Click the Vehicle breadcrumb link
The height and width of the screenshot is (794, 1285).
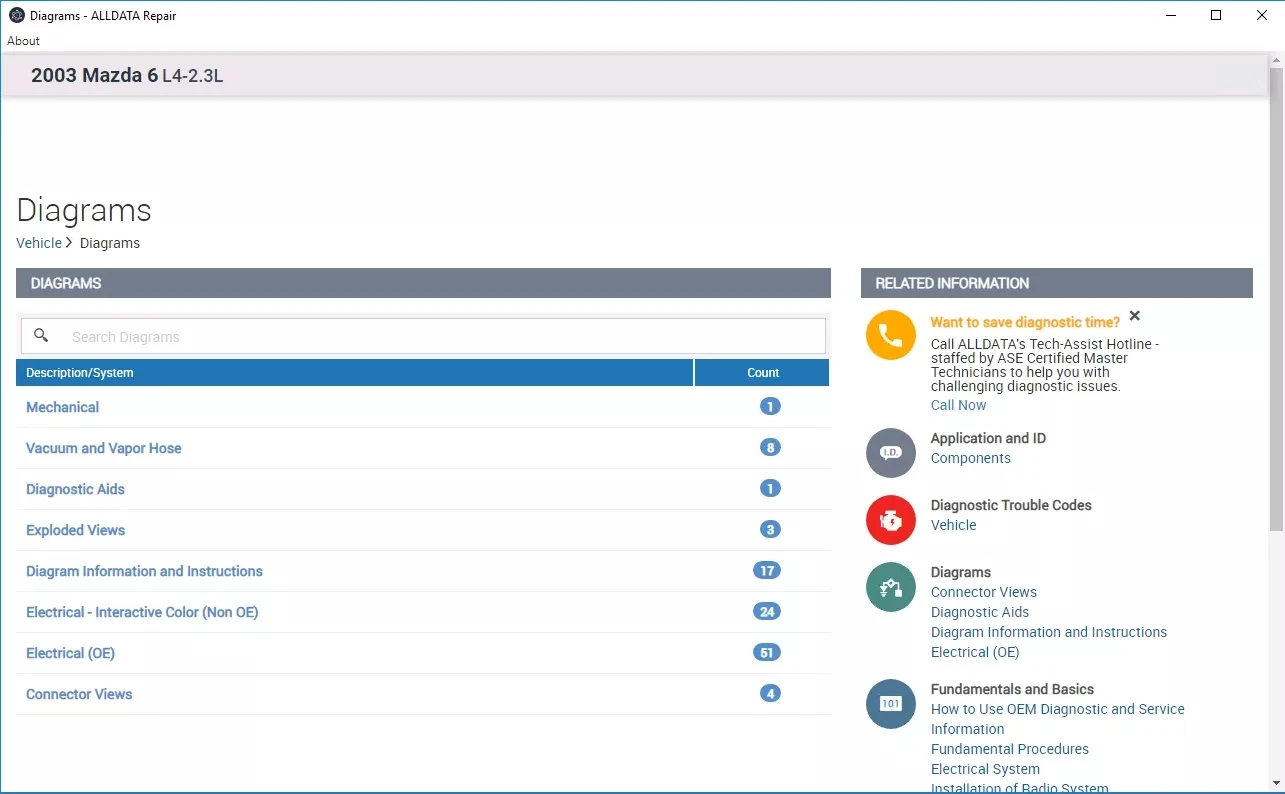pyautogui.click(x=39, y=243)
